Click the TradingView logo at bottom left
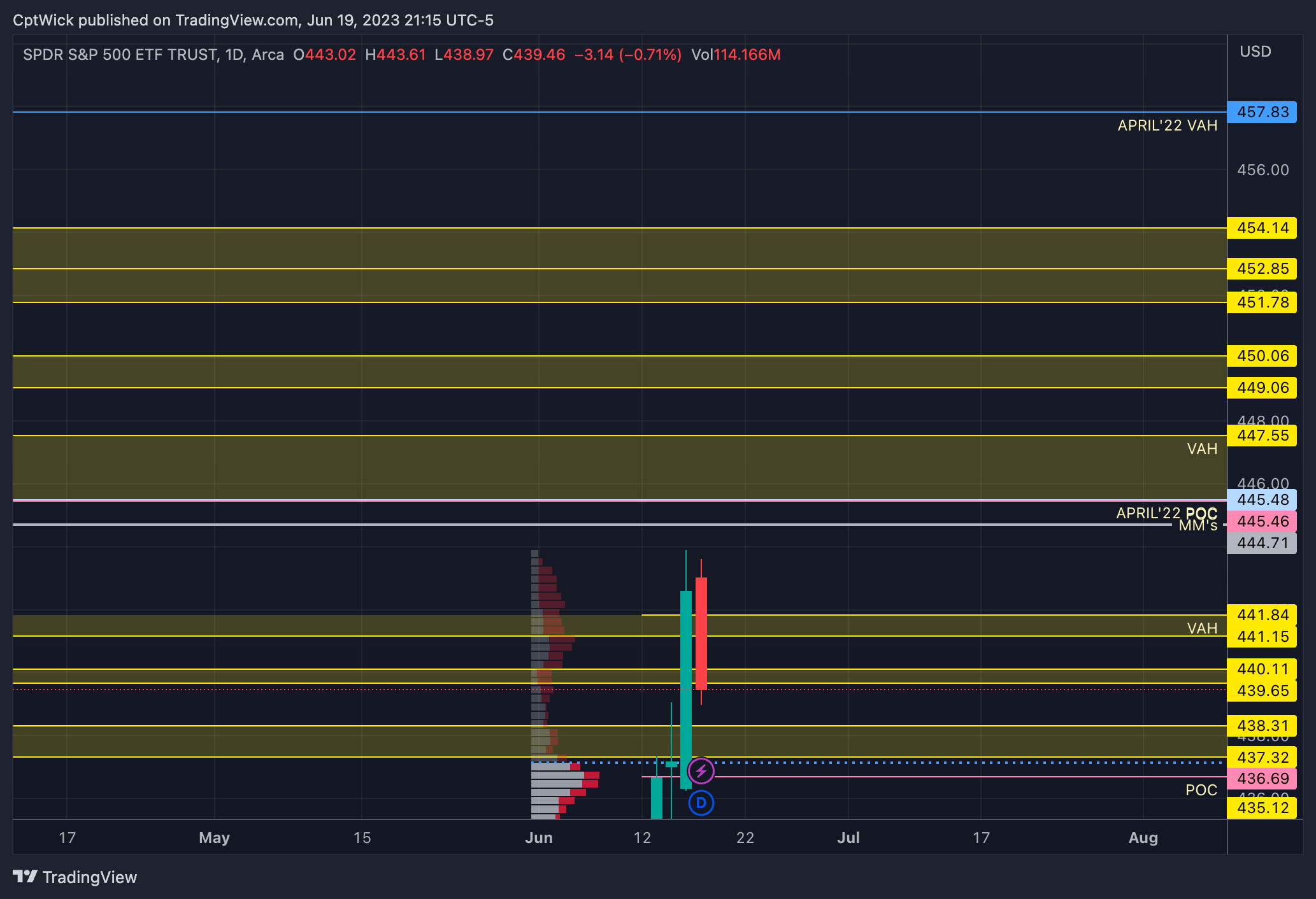Viewport: 1316px width, 899px height. (75, 877)
